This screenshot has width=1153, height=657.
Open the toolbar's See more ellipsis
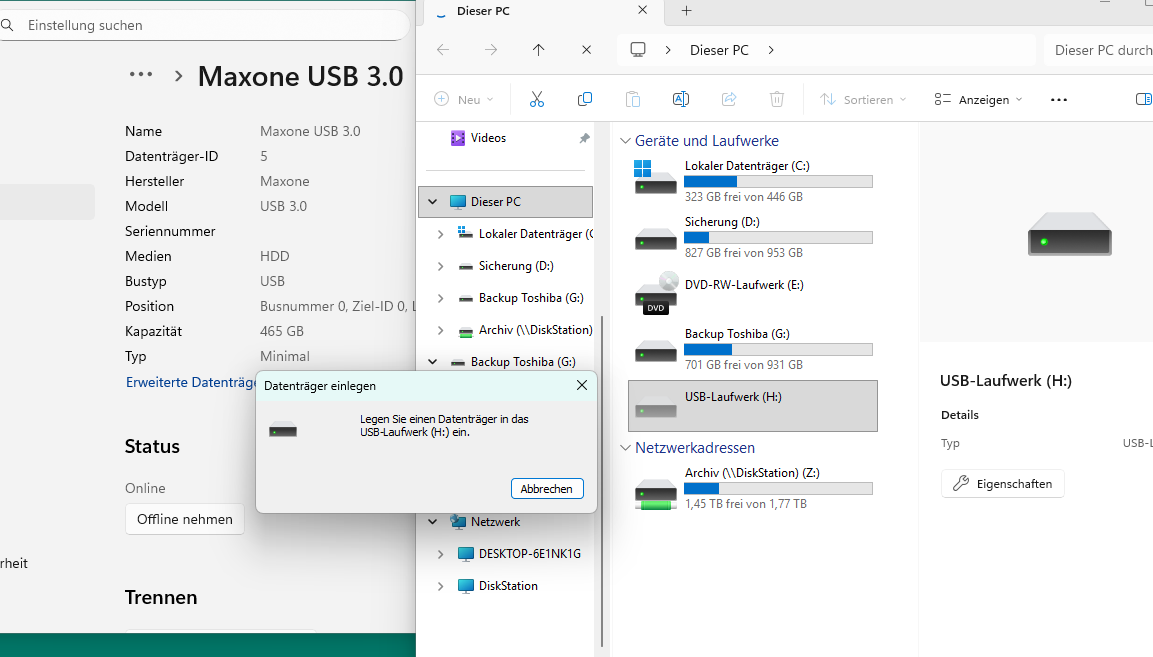pyautogui.click(x=1058, y=99)
